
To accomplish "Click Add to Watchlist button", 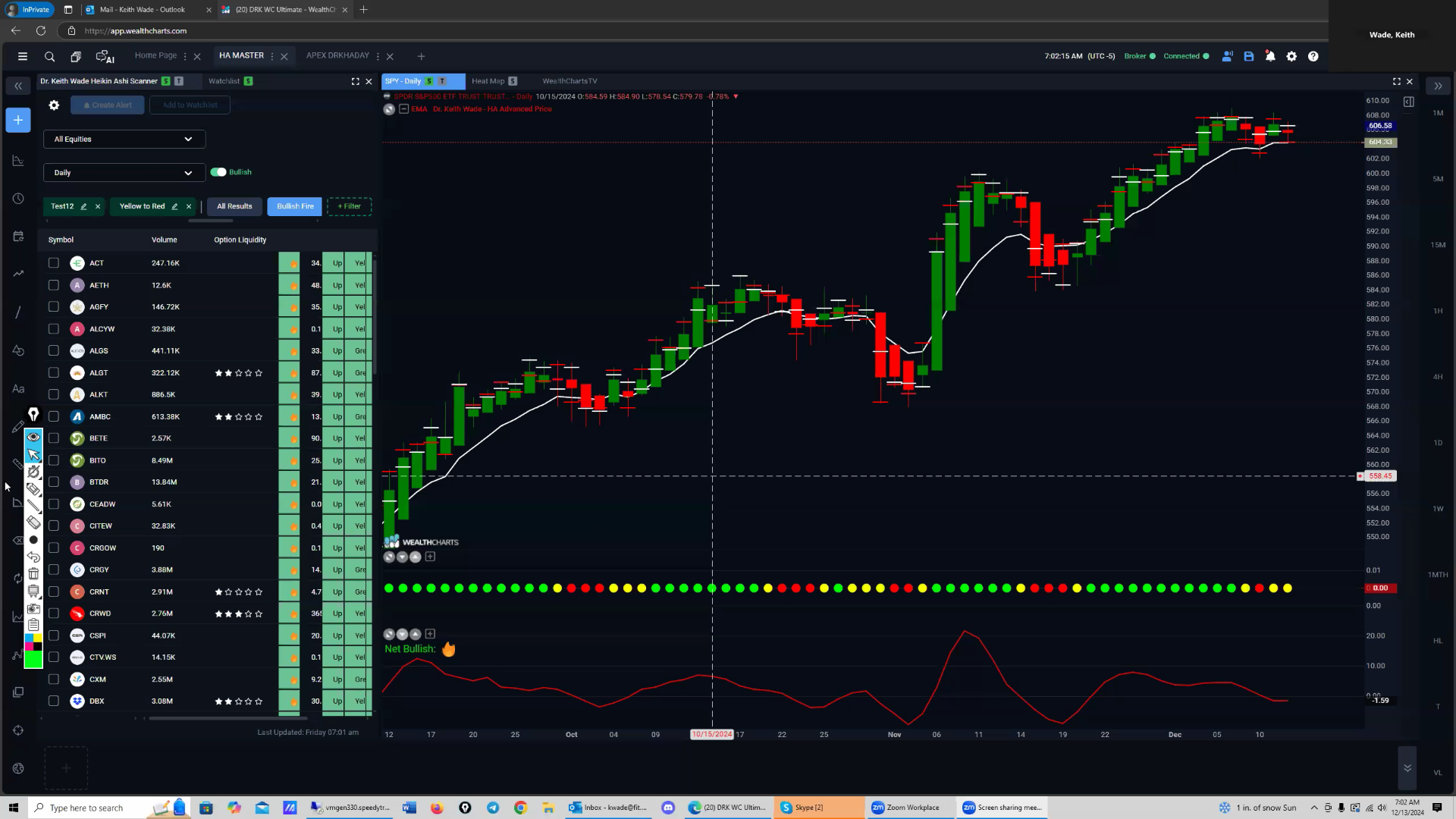I will [x=190, y=105].
